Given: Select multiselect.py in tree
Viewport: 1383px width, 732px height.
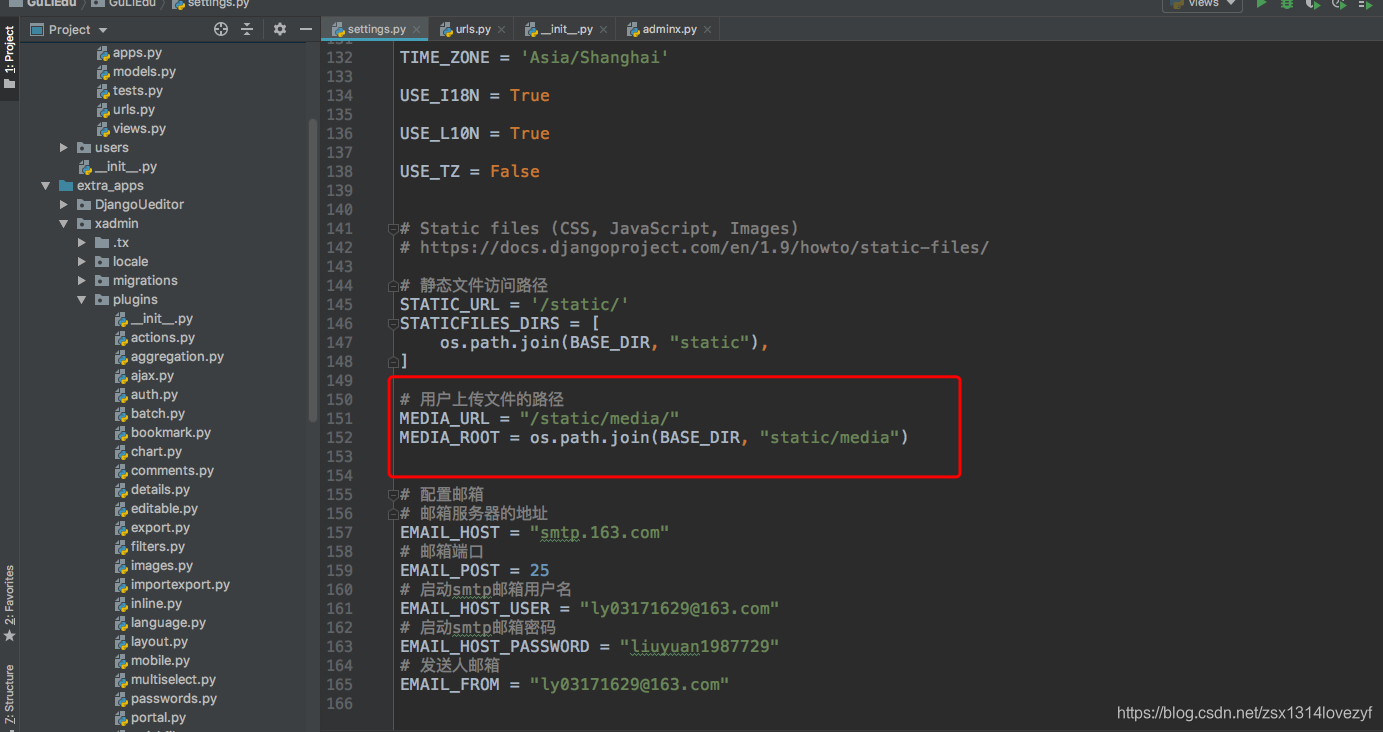Looking at the screenshot, I should coord(165,680).
